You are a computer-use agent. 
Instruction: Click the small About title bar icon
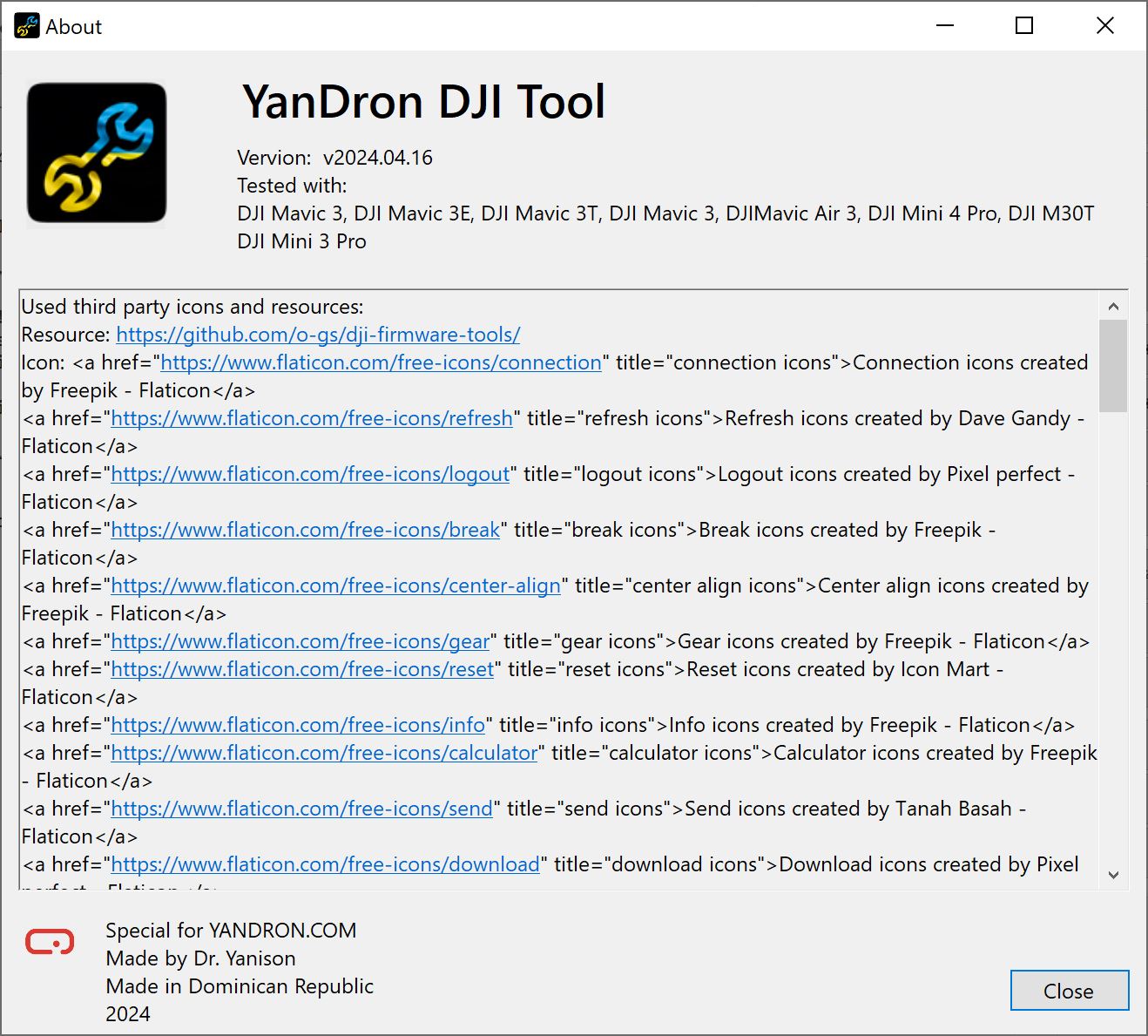pyautogui.click(x=26, y=26)
